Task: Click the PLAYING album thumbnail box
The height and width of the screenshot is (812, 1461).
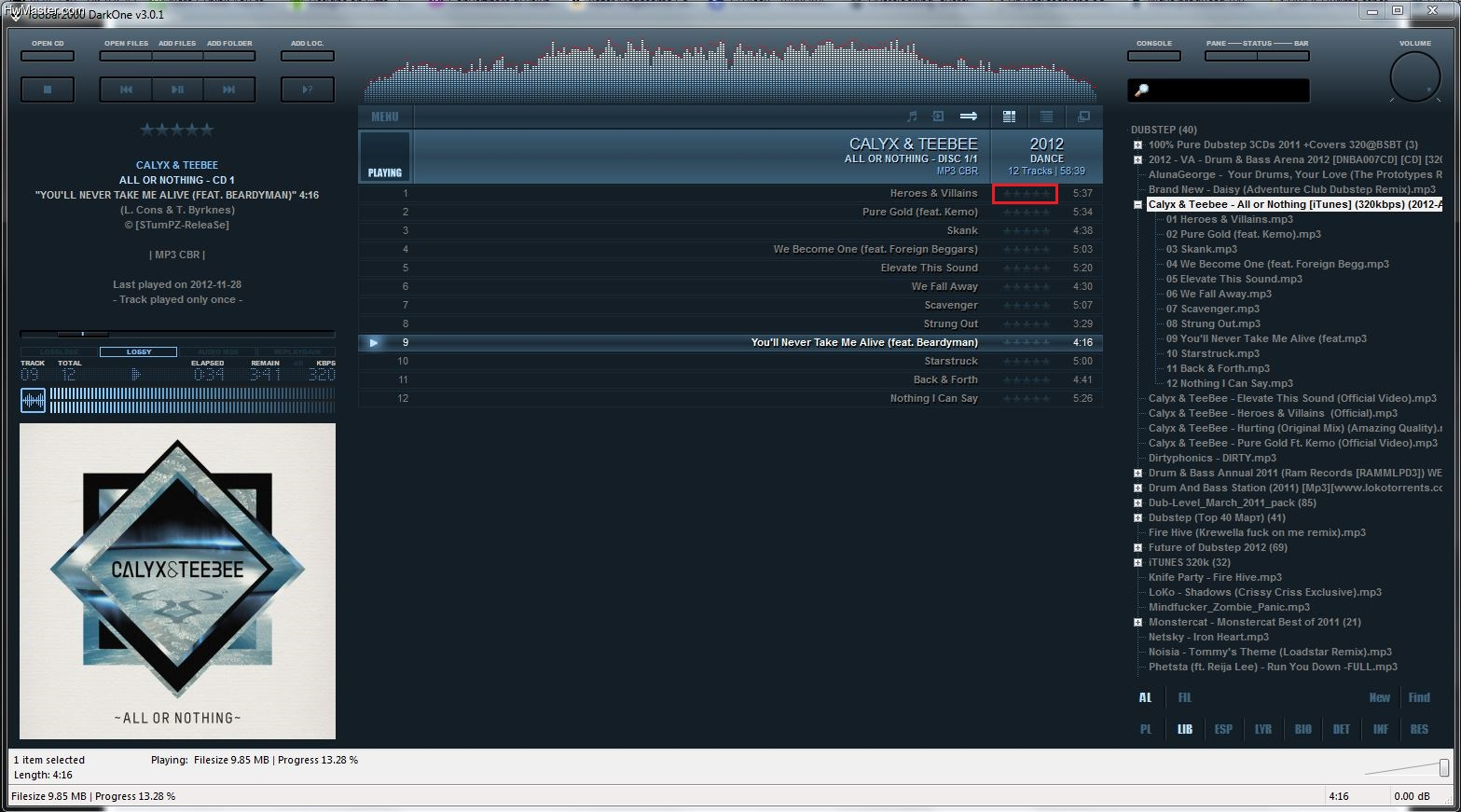Action: pos(385,156)
